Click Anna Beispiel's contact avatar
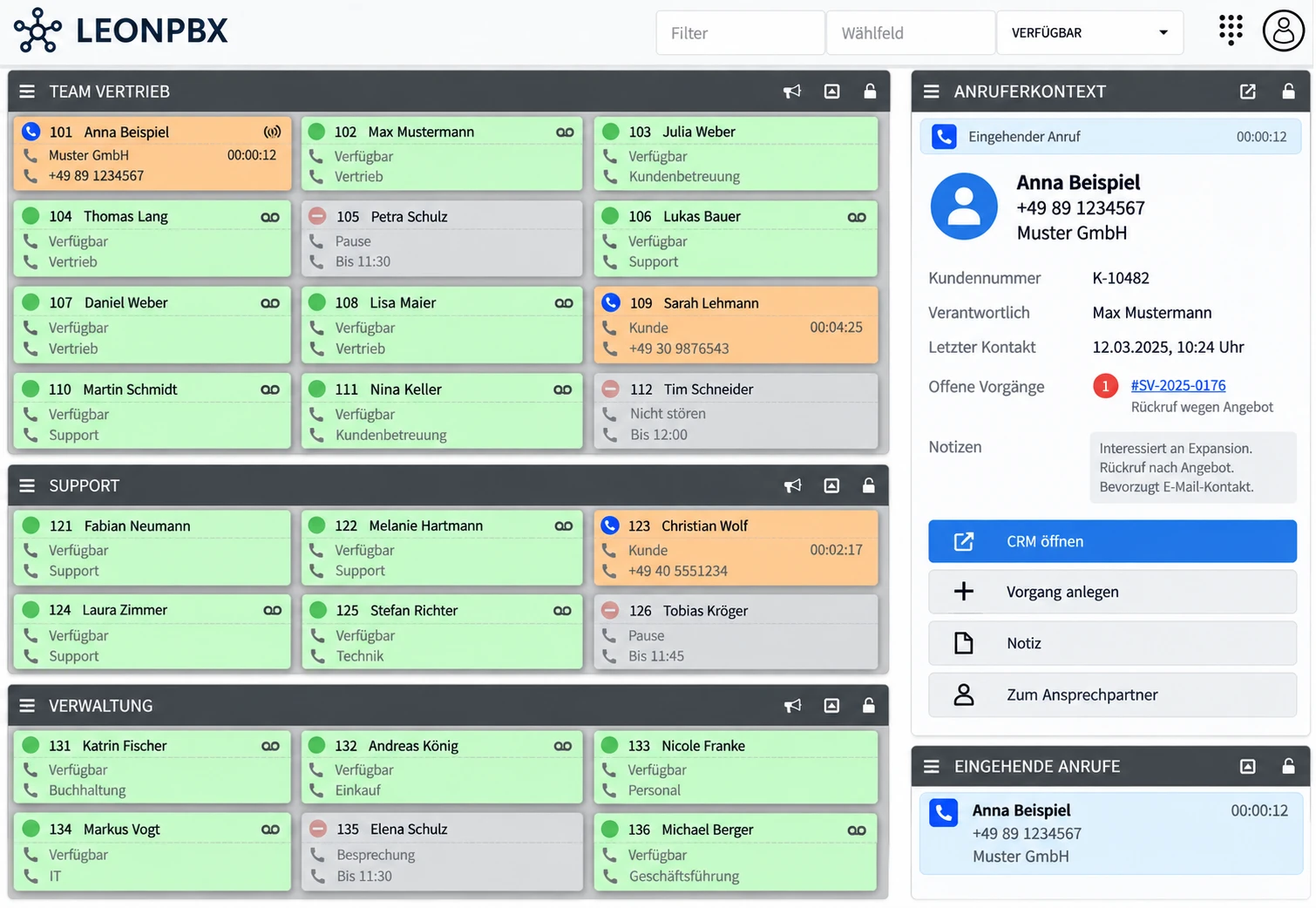Image resolution: width=1316 pixels, height=908 pixels. (963, 207)
